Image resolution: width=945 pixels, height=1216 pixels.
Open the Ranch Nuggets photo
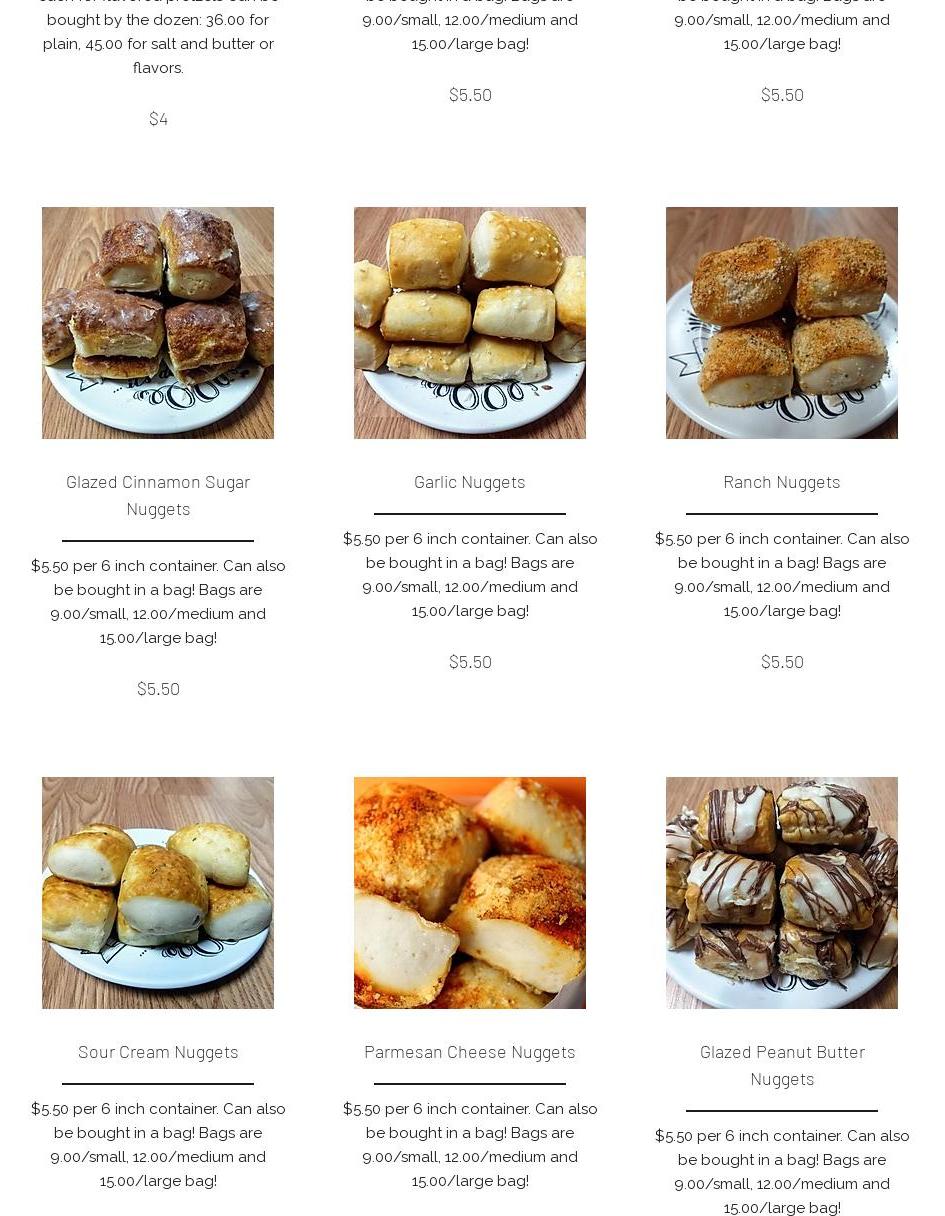(782, 323)
